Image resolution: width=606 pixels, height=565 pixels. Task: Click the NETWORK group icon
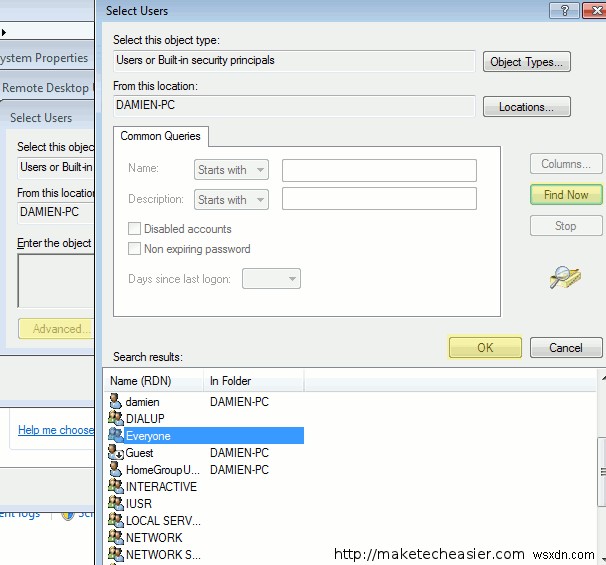tap(116, 537)
